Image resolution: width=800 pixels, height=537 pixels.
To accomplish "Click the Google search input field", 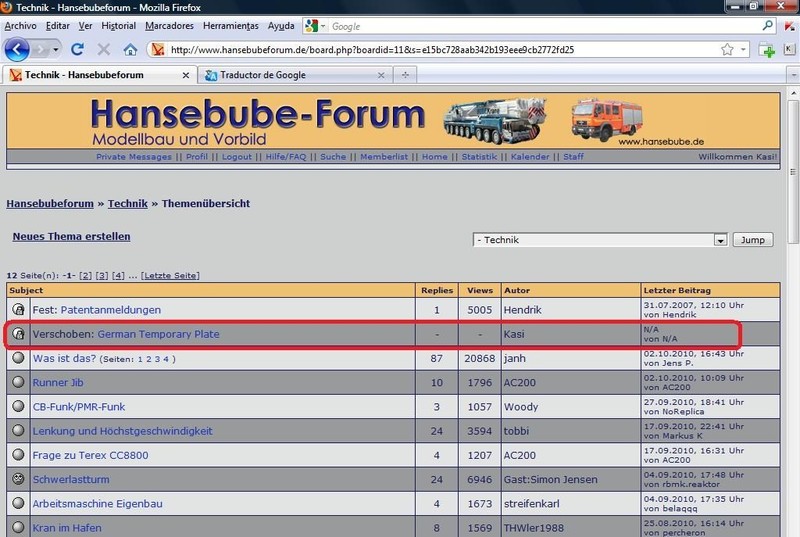I will tap(545, 26).
